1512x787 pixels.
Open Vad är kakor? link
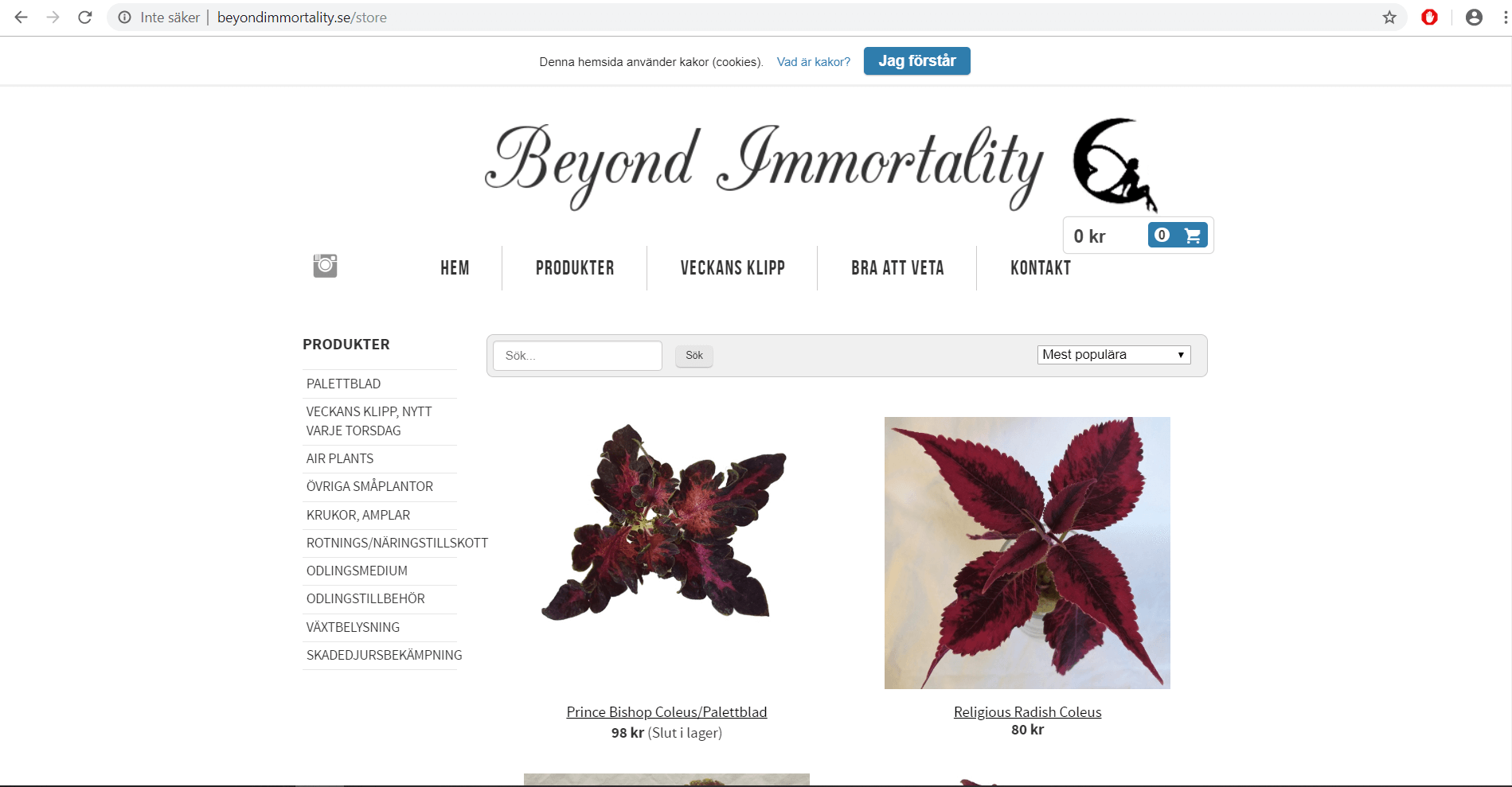point(814,62)
